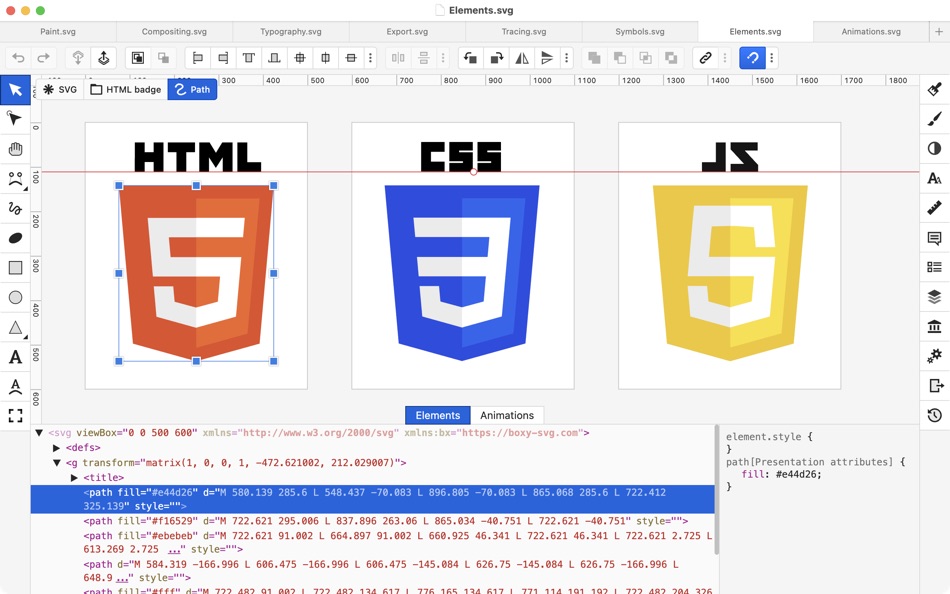Open the Objects list panel

934,267
